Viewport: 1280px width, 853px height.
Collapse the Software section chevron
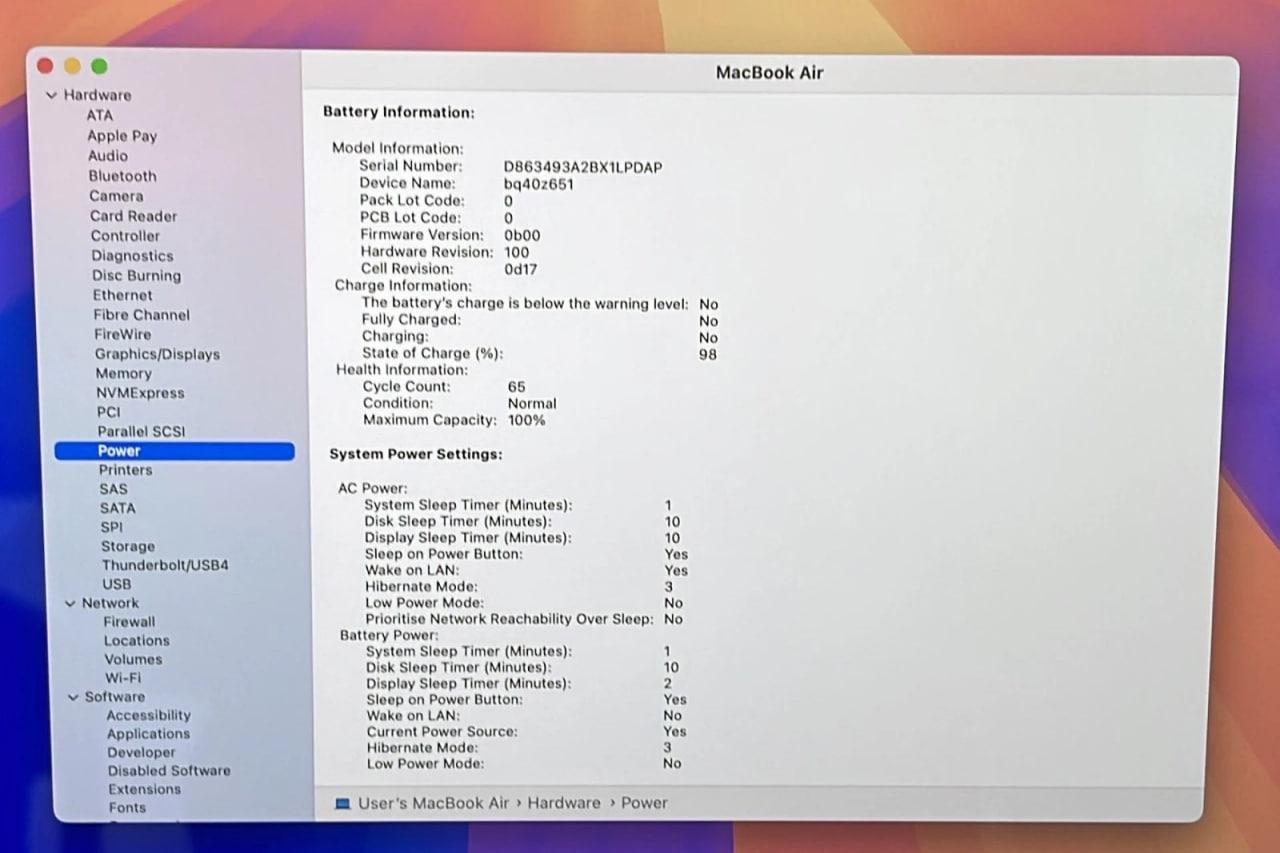coord(73,697)
